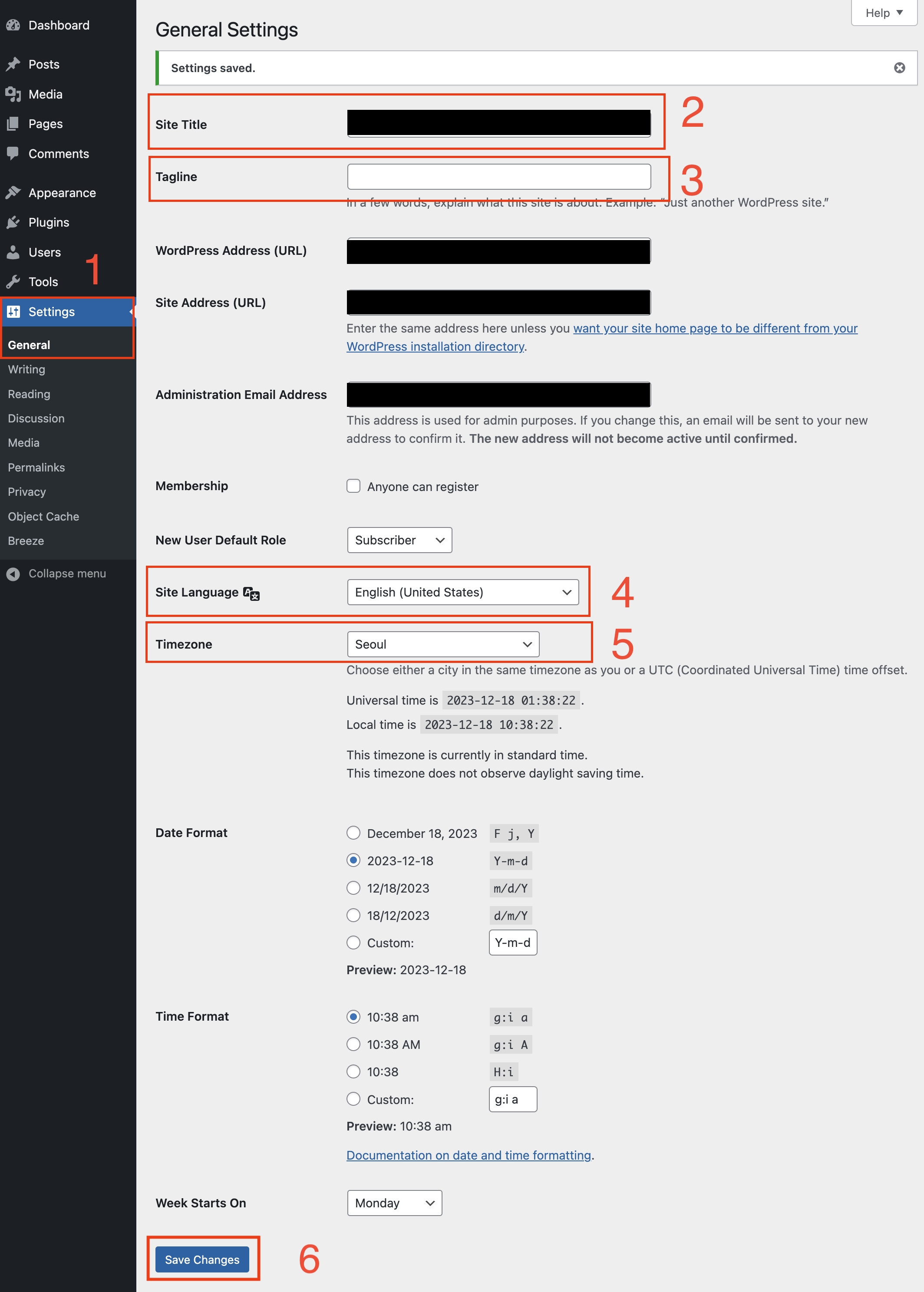924x1292 pixels.
Task: Click into the Tagline text field
Action: click(498, 177)
